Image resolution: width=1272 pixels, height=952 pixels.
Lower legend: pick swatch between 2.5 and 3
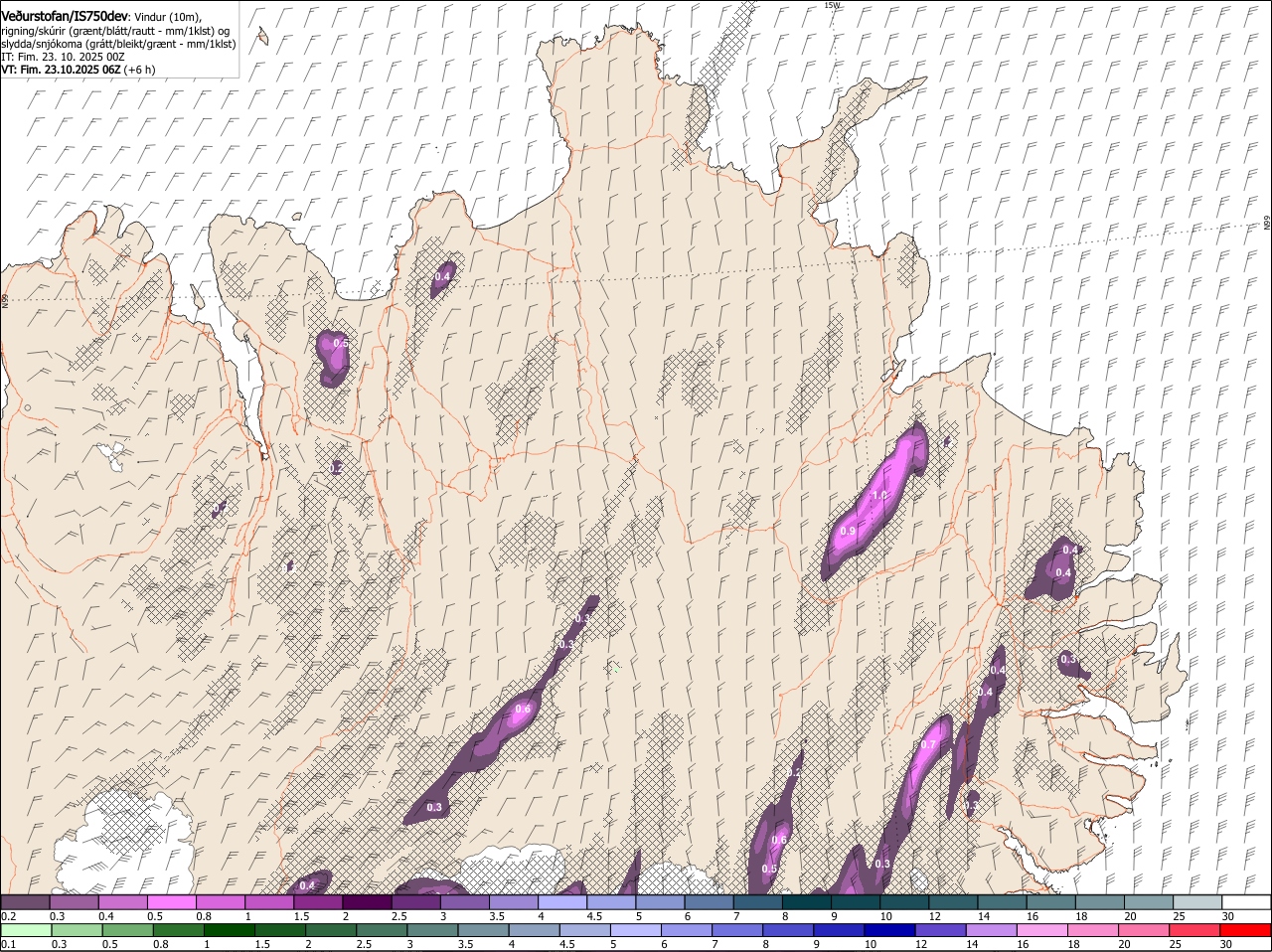click(x=383, y=931)
